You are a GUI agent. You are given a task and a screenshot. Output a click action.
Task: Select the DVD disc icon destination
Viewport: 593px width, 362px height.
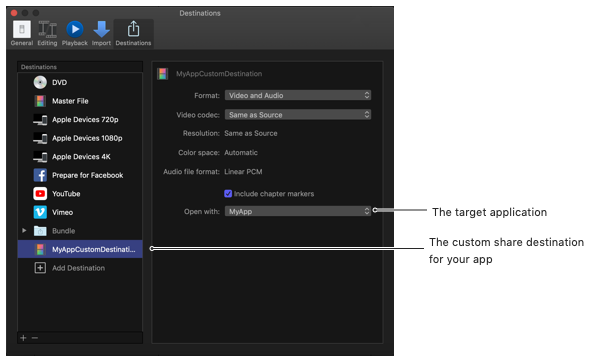[40, 82]
